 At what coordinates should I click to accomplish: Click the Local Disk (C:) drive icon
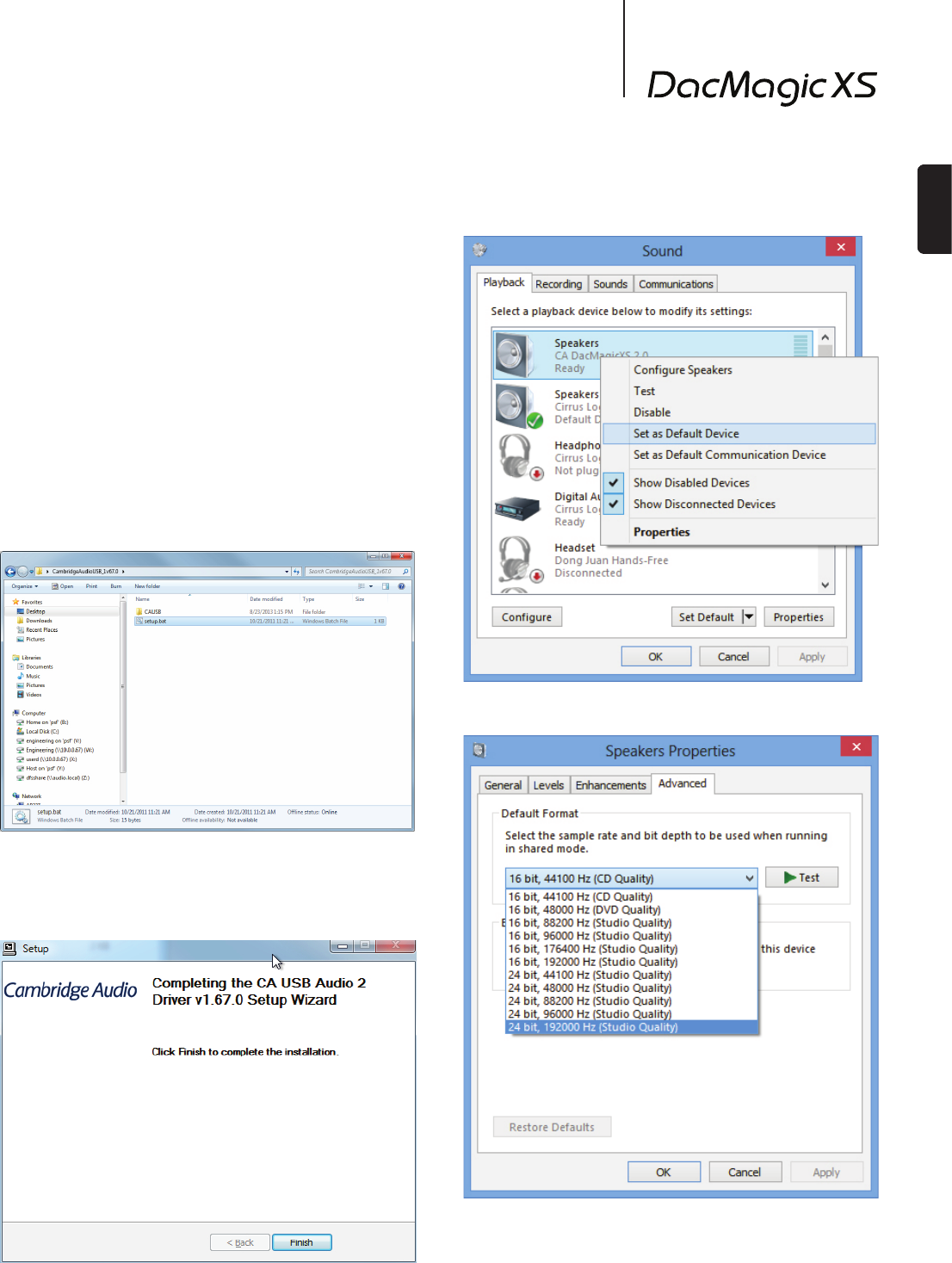[21, 731]
